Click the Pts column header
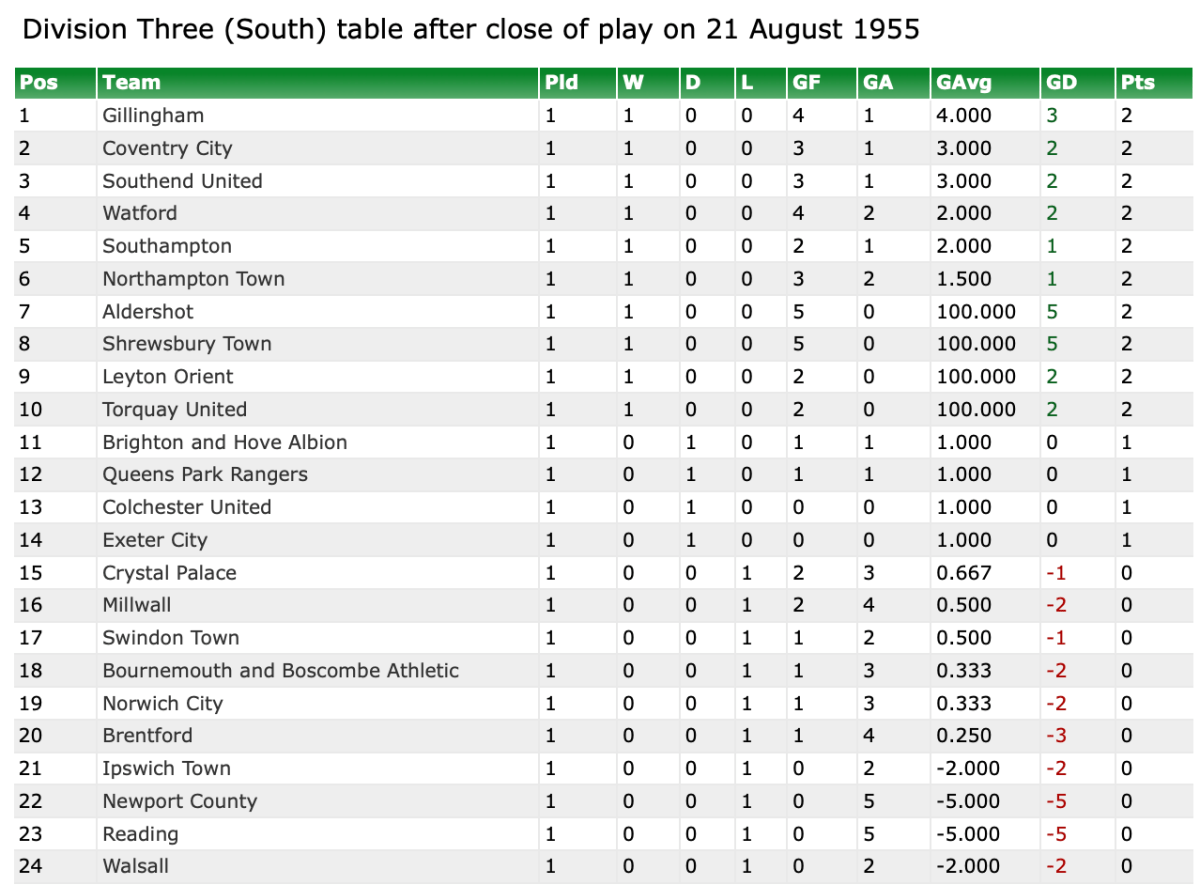 (x=1137, y=83)
